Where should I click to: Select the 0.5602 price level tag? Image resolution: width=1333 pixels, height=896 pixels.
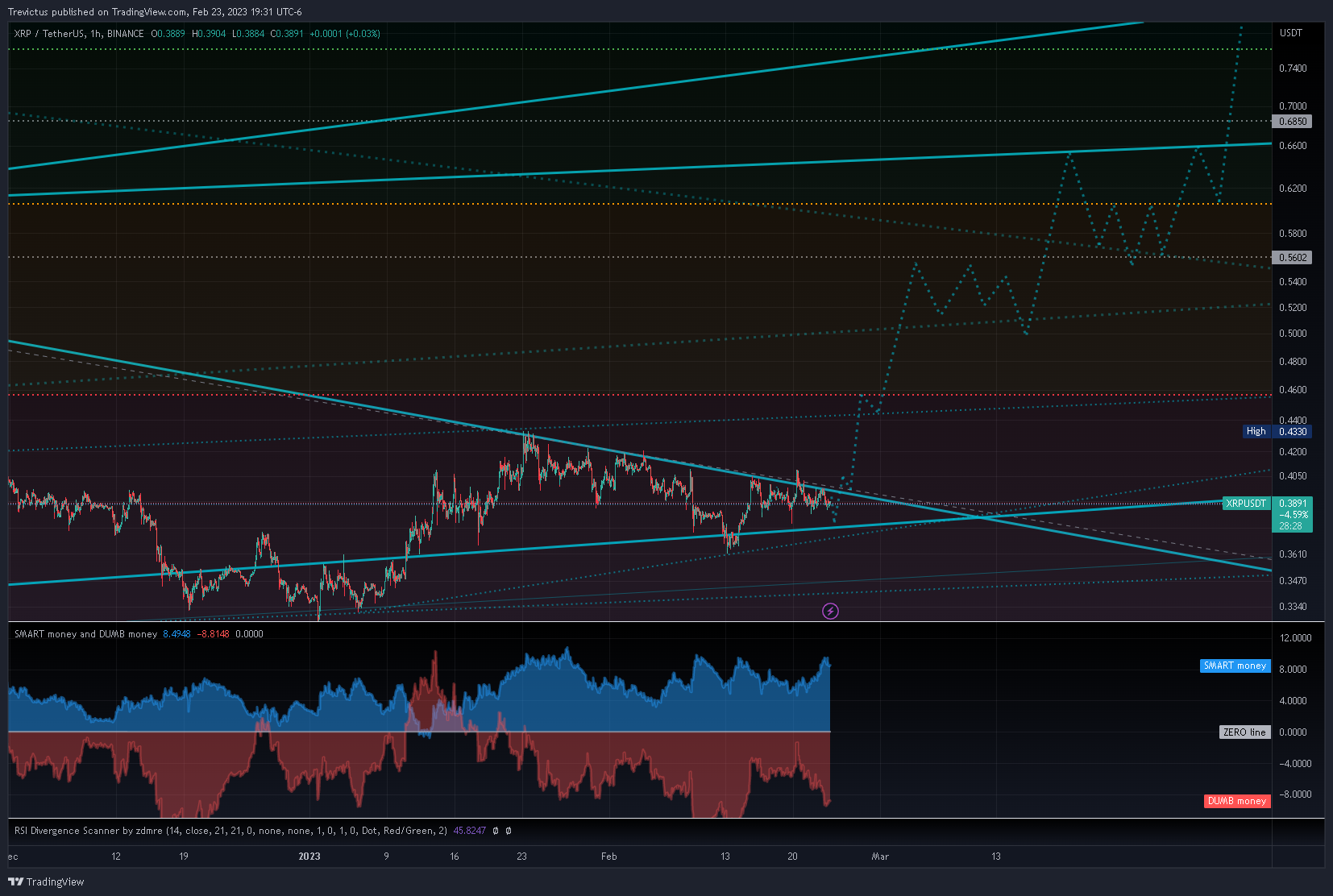tap(1292, 258)
